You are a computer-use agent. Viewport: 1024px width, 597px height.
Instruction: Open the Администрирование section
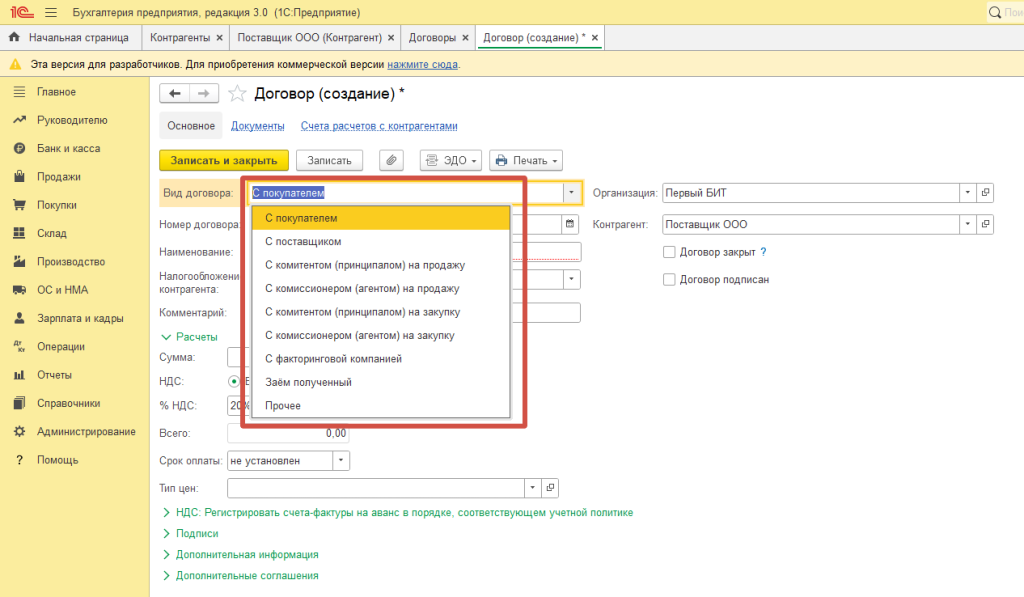tap(86, 432)
